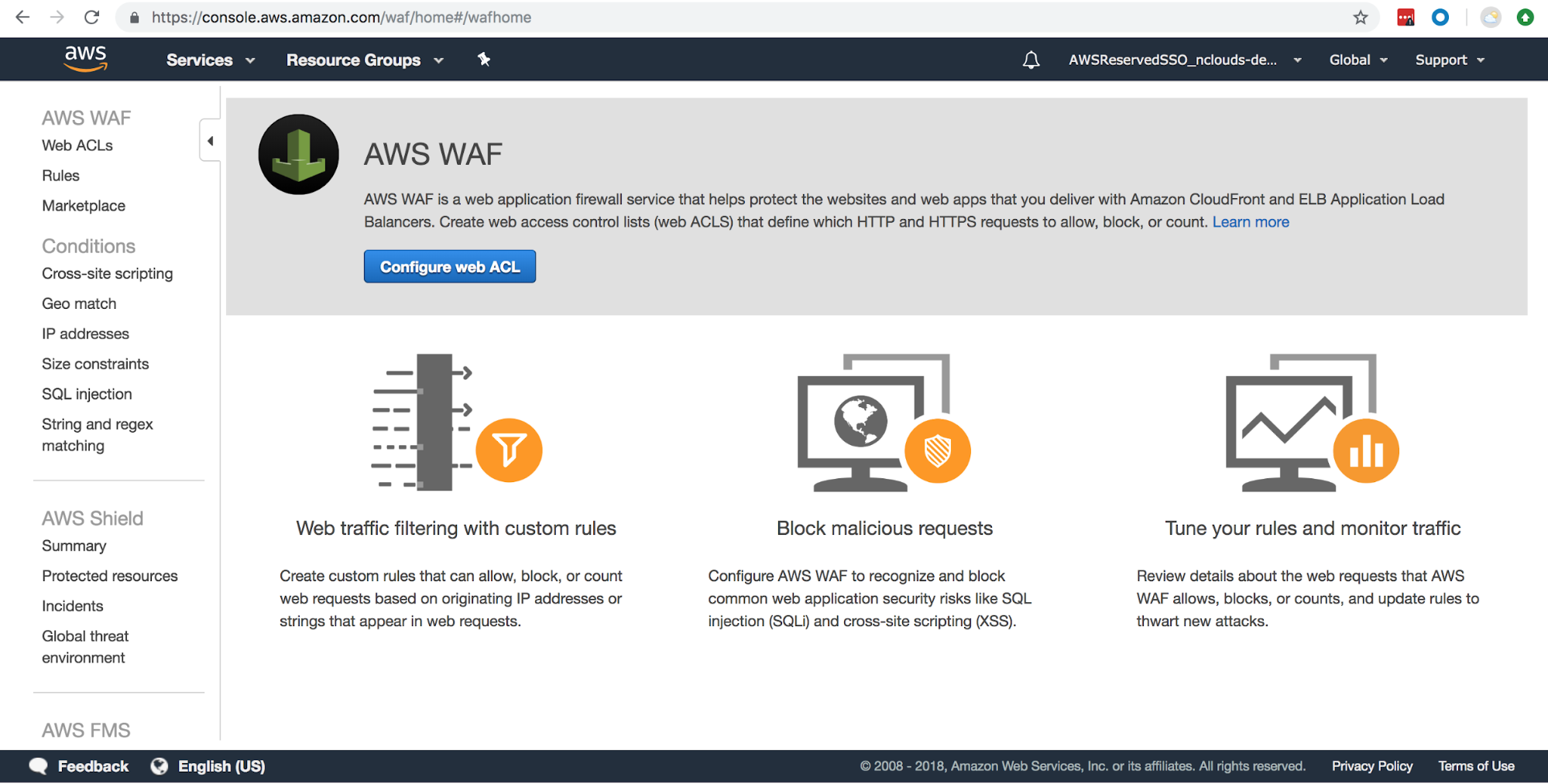Click the Block malicious requests shield icon
The height and width of the screenshot is (784, 1548).
coord(937,451)
